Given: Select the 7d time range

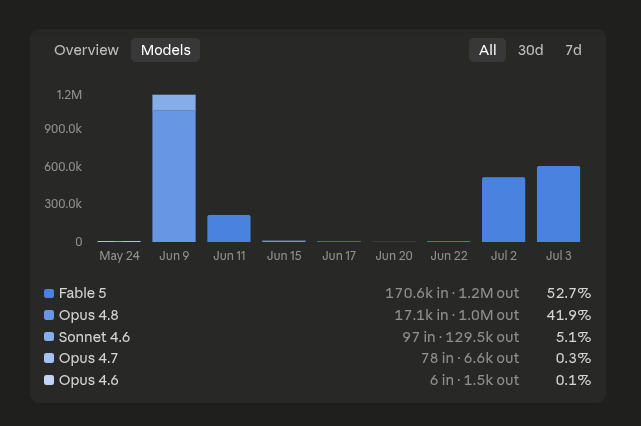Looking at the screenshot, I should [x=573, y=50].
